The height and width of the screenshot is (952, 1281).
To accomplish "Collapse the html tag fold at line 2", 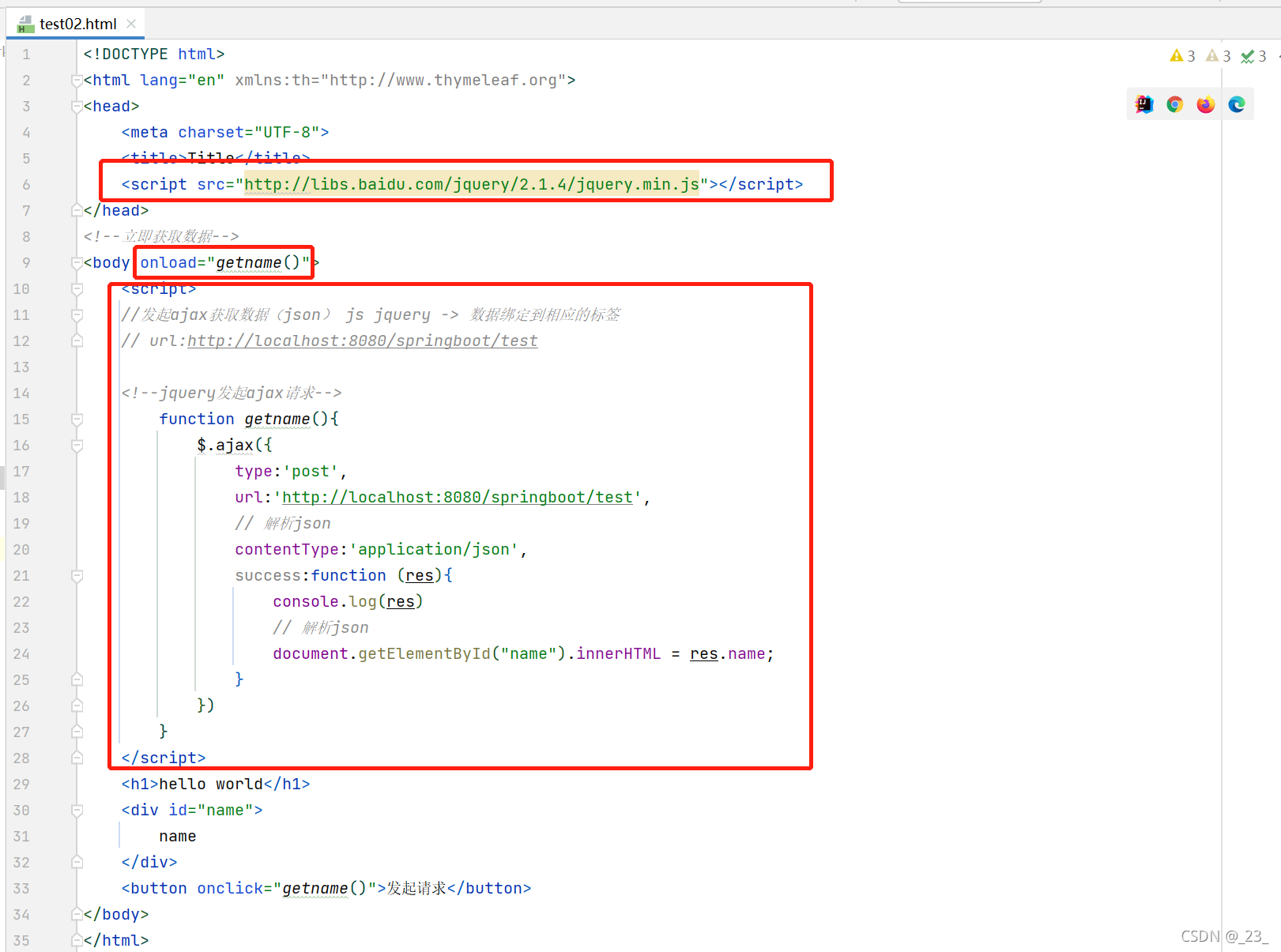I will [x=77, y=80].
